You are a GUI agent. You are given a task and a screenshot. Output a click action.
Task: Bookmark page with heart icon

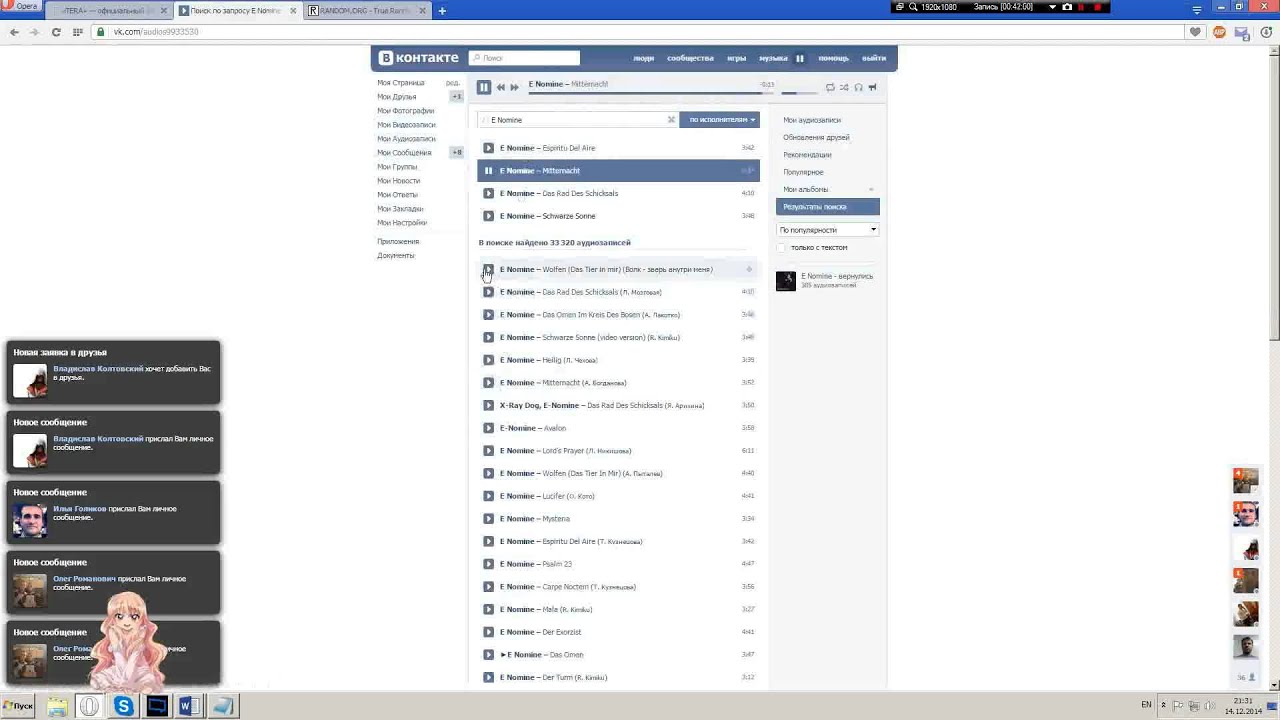pos(1195,32)
